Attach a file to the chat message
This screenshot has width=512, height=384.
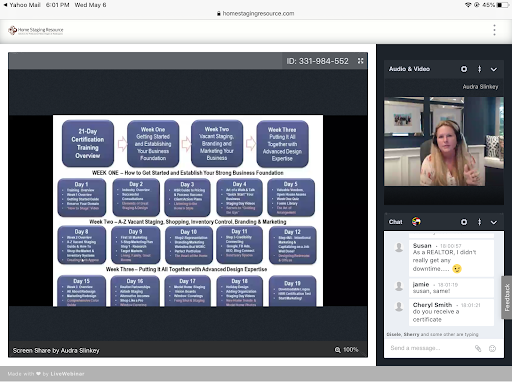478,348
